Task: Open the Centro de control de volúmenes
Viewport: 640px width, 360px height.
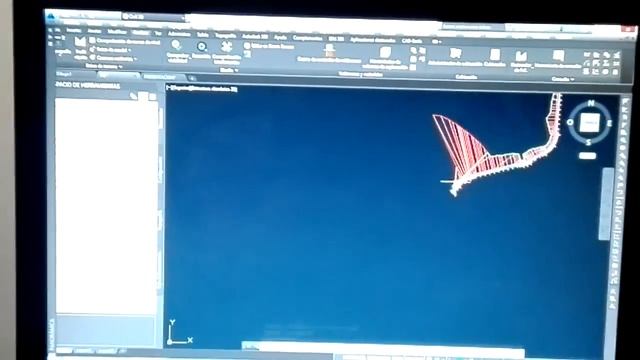Action: click(329, 53)
